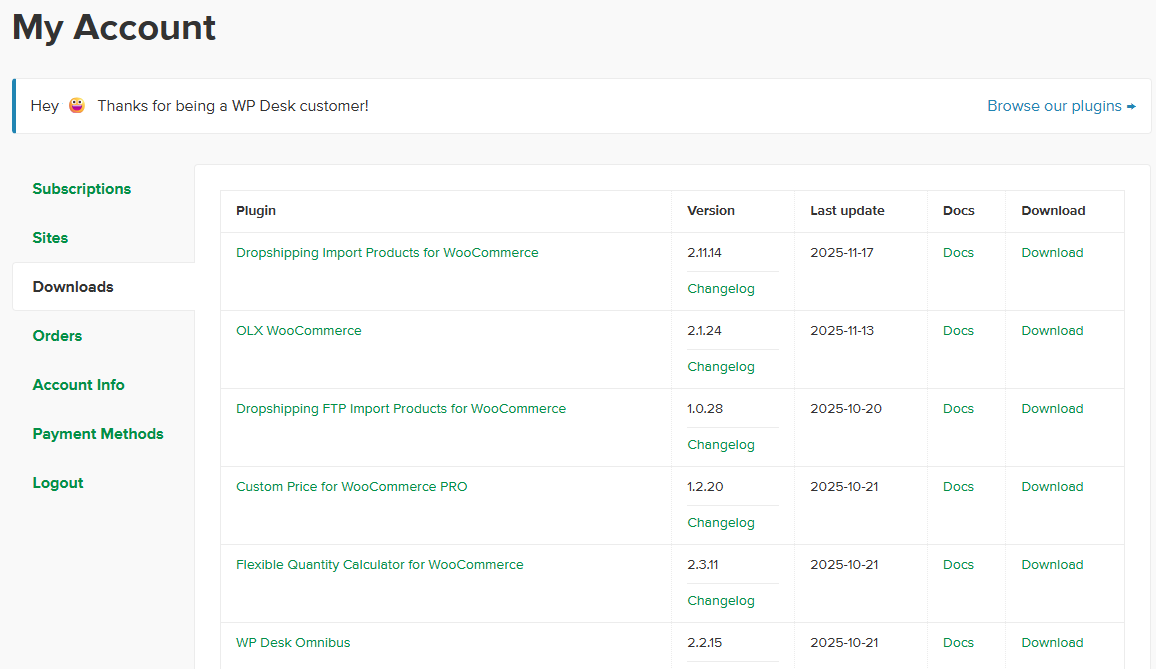View Changelog for version 2.11.14
This screenshot has width=1156, height=669.
tap(721, 289)
